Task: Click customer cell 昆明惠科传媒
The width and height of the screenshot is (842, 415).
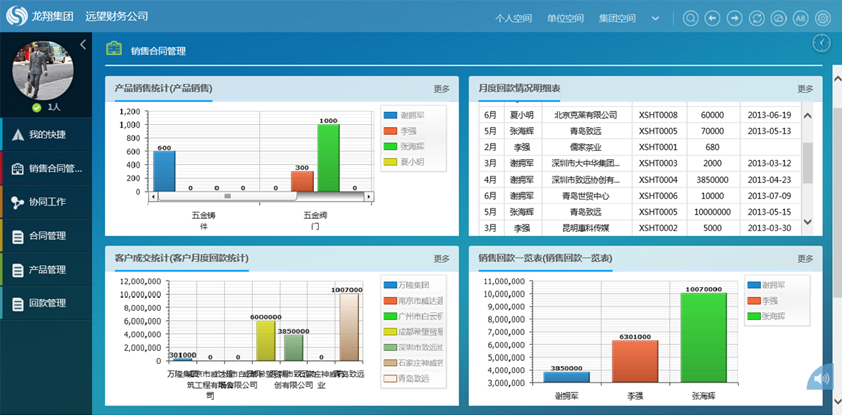Action: [x=585, y=228]
